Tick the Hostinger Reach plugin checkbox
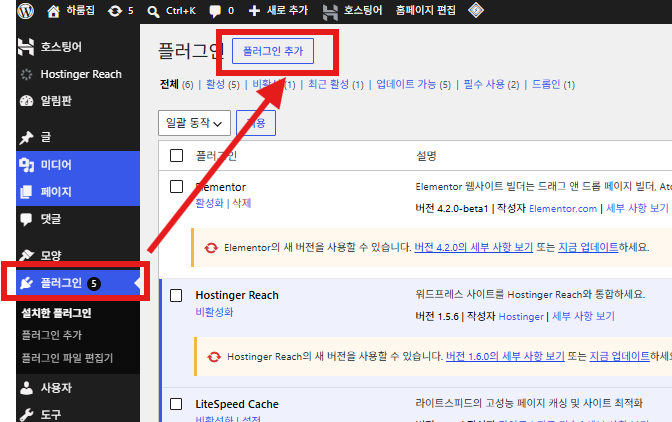 (x=176, y=296)
